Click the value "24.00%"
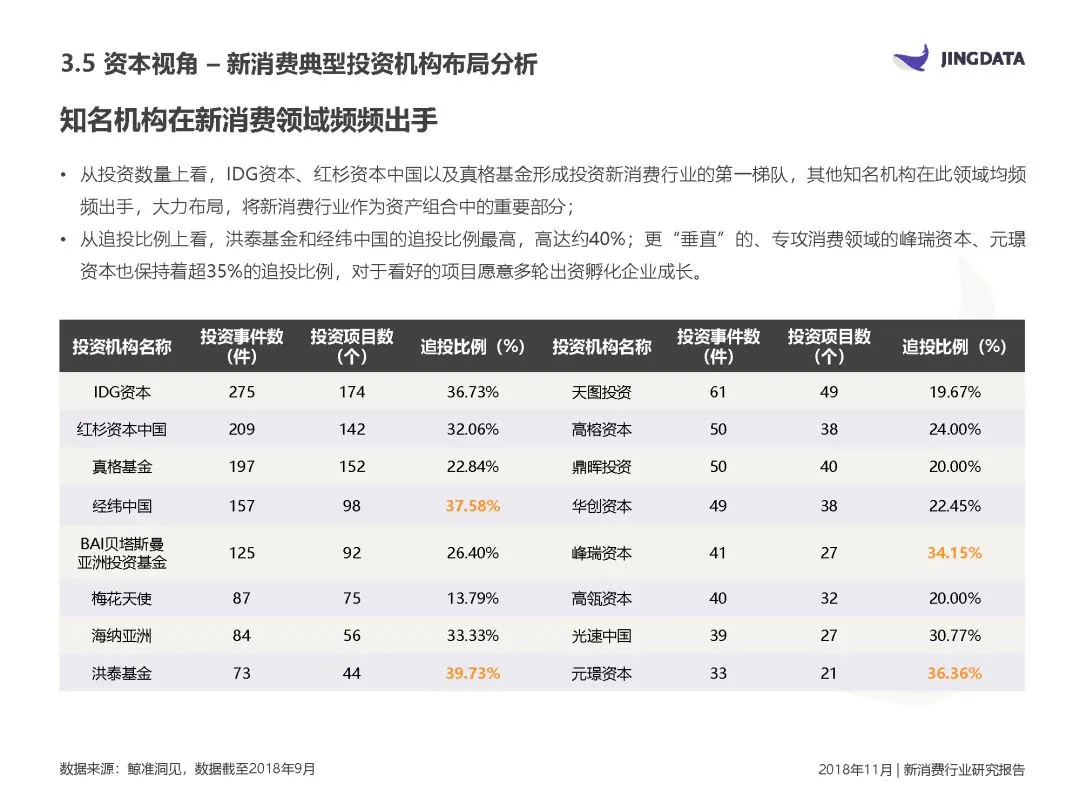 click(954, 429)
